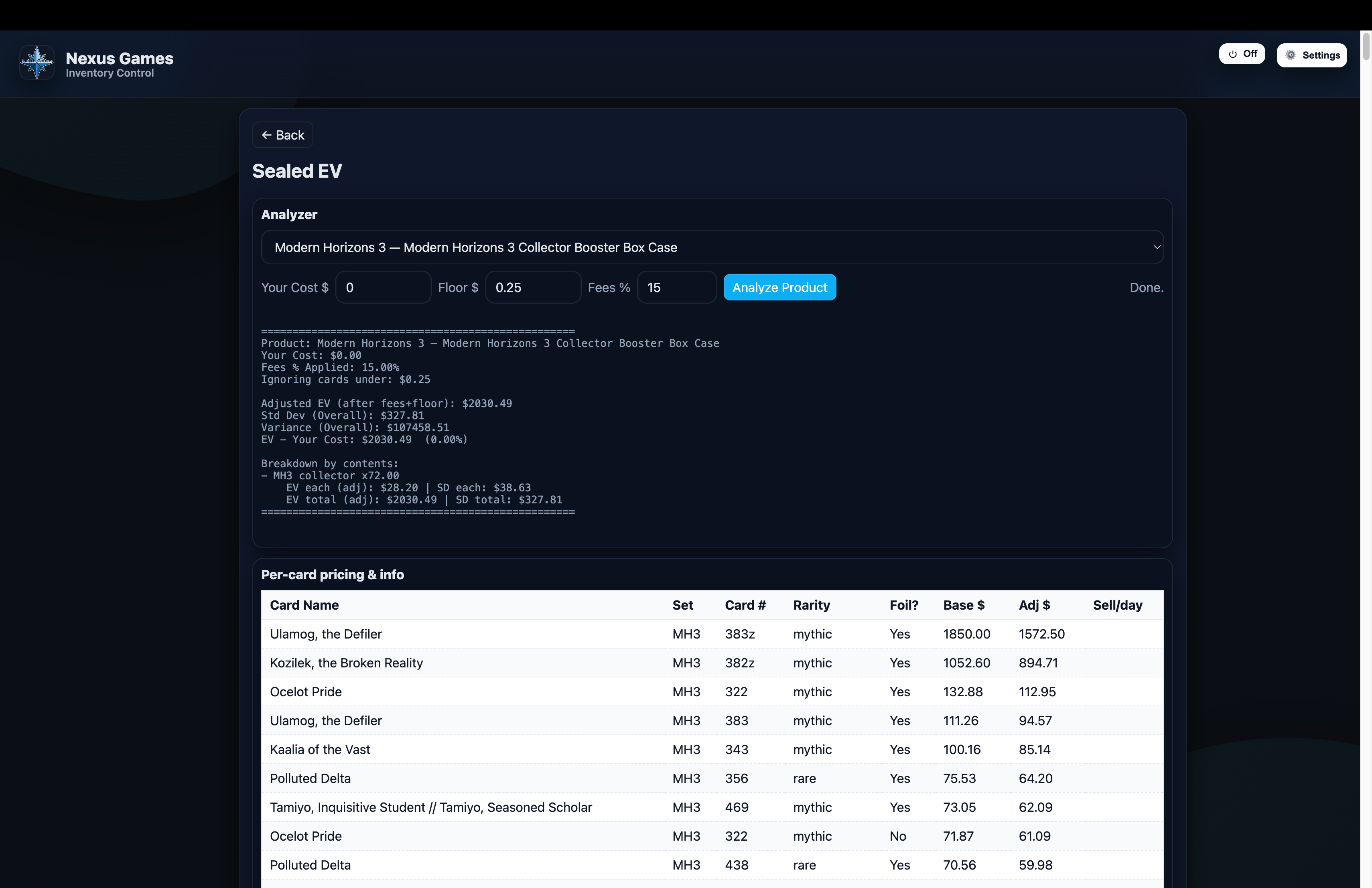Click the Set column header
This screenshot has height=888, width=1372.
pyautogui.click(x=682, y=605)
